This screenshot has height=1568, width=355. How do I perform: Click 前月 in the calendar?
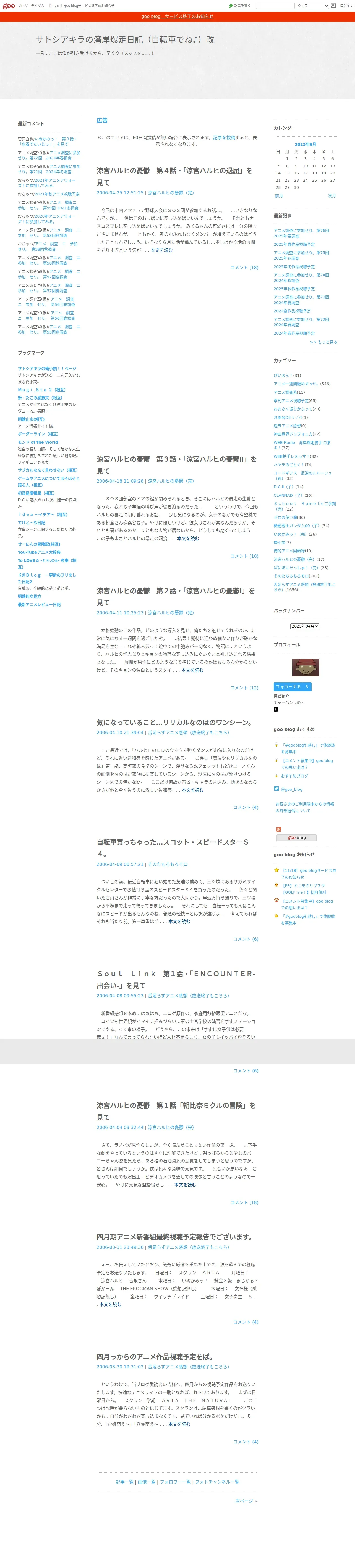tap(279, 196)
